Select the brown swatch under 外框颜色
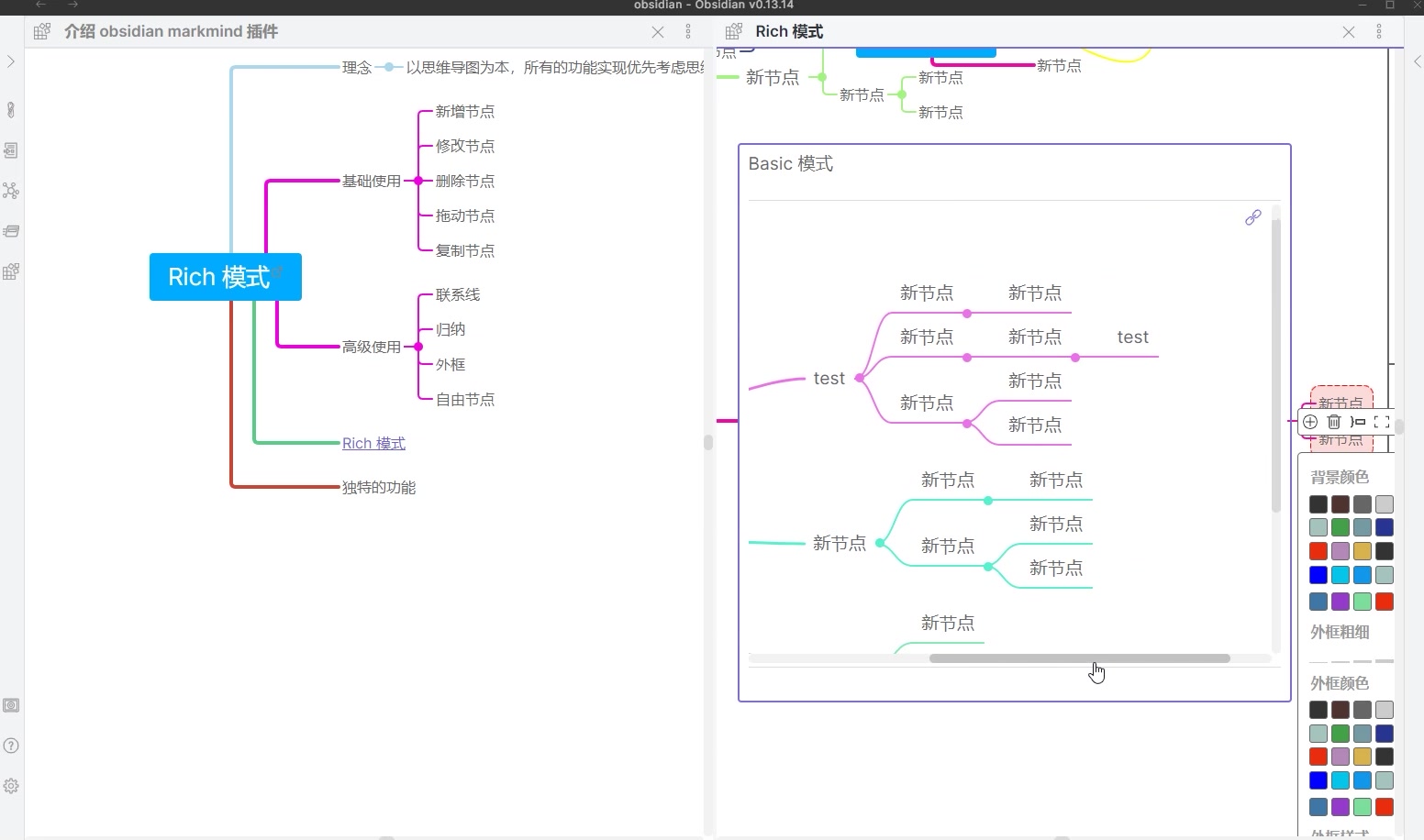The width and height of the screenshot is (1424, 840). (x=1341, y=710)
